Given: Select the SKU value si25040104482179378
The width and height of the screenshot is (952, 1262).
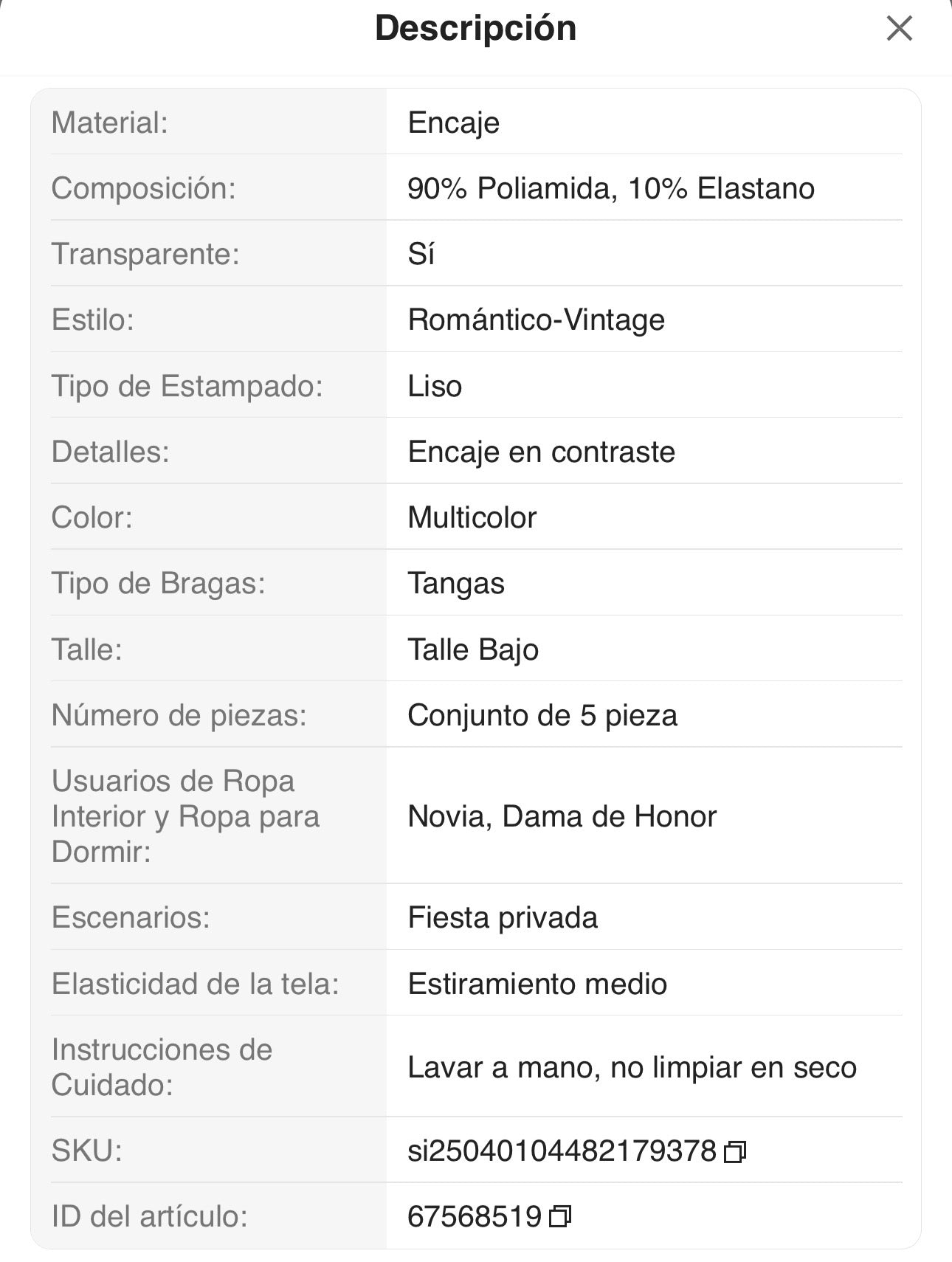Looking at the screenshot, I should pos(562,1151).
